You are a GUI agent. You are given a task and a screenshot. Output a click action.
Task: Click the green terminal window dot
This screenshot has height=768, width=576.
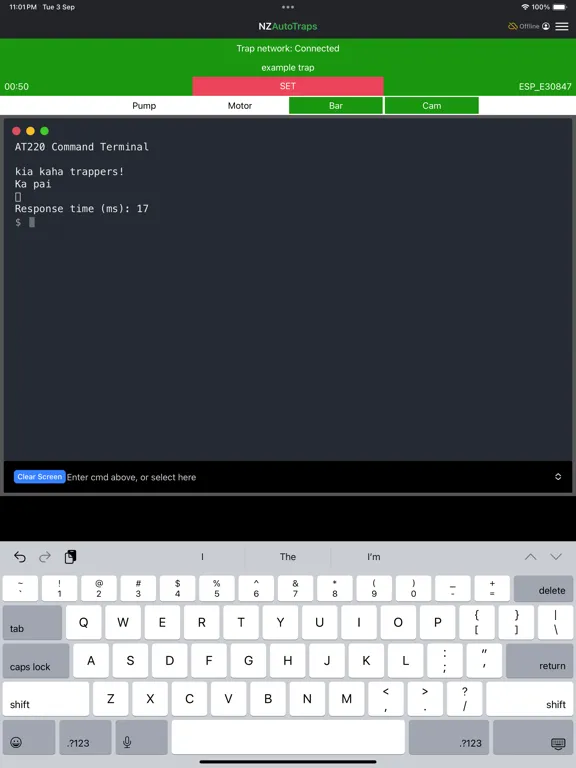pyautogui.click(x=45, y=131)
